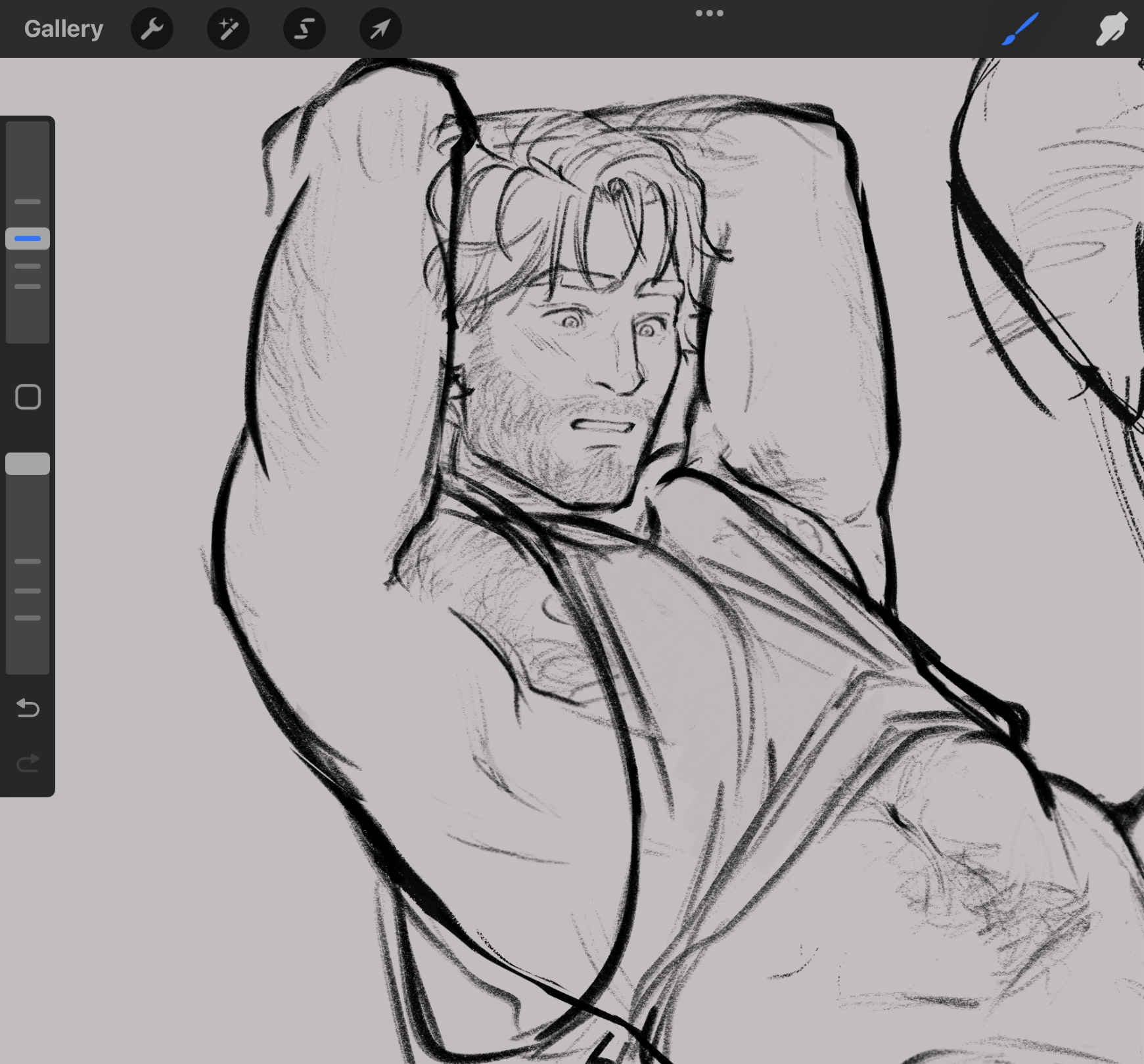Tap the Undo arrow in sidebar
The width and height of the screenshot is (1144, 1064).
coord(28,707)
